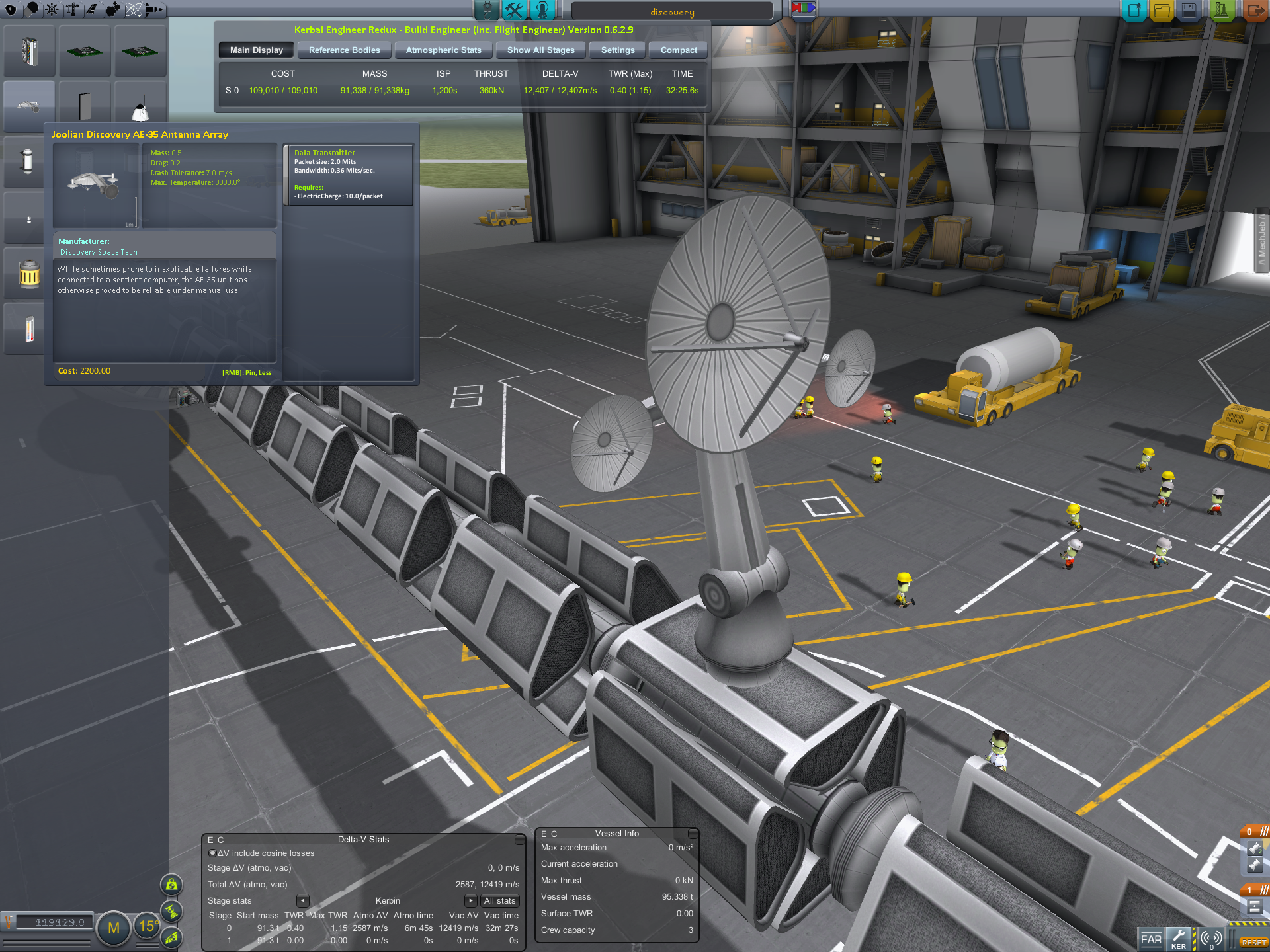Select staging group 0 header
This screenshot has height=952, width=1270.
click(1255, 832)
